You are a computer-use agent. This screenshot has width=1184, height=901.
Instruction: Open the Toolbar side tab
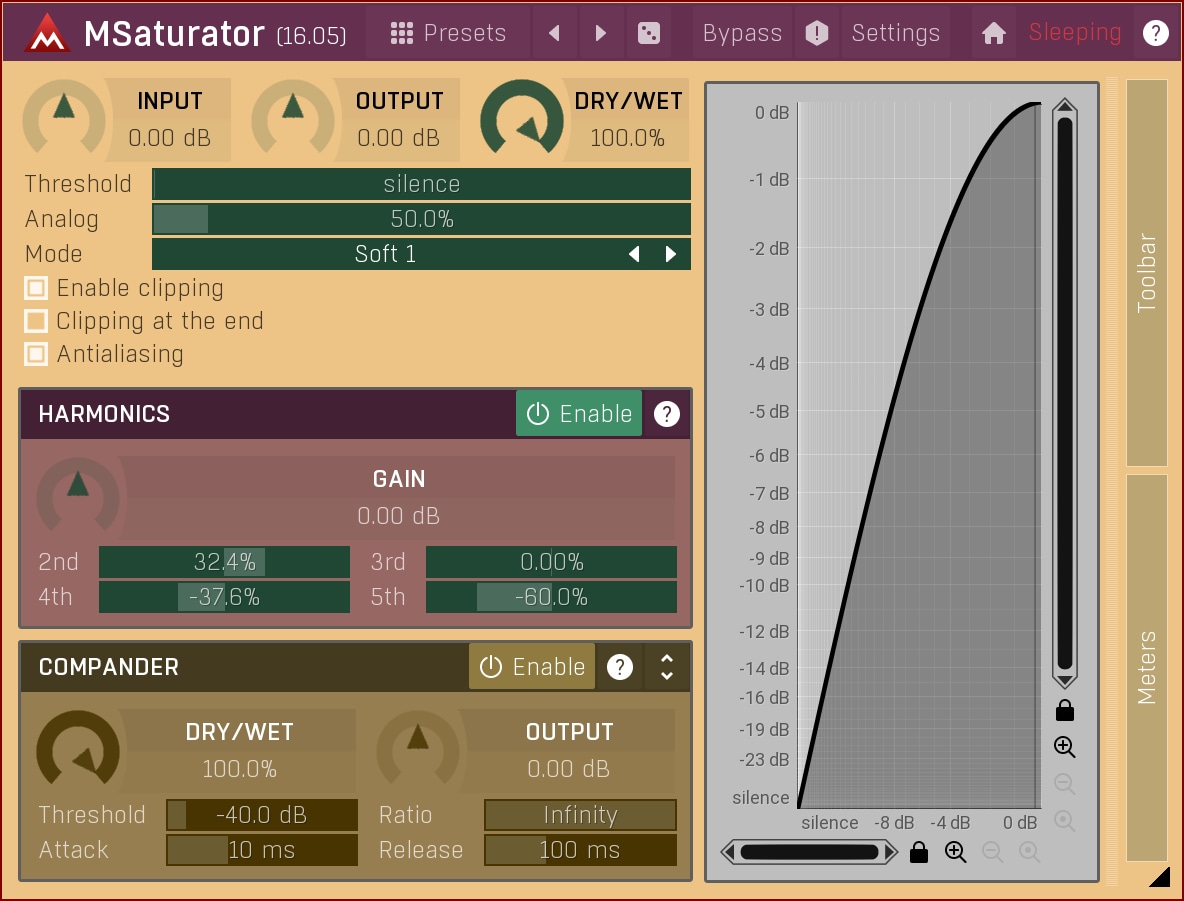(x=1147, y=273)
